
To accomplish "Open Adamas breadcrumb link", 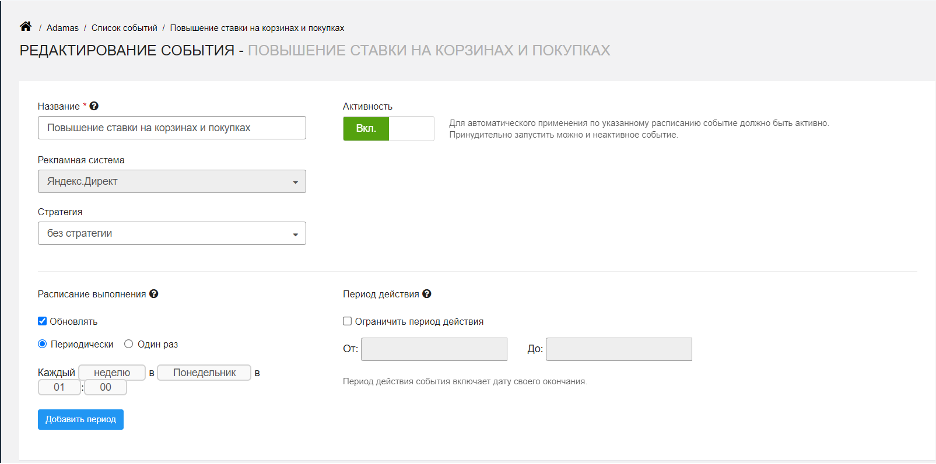I will click(63, 27).
